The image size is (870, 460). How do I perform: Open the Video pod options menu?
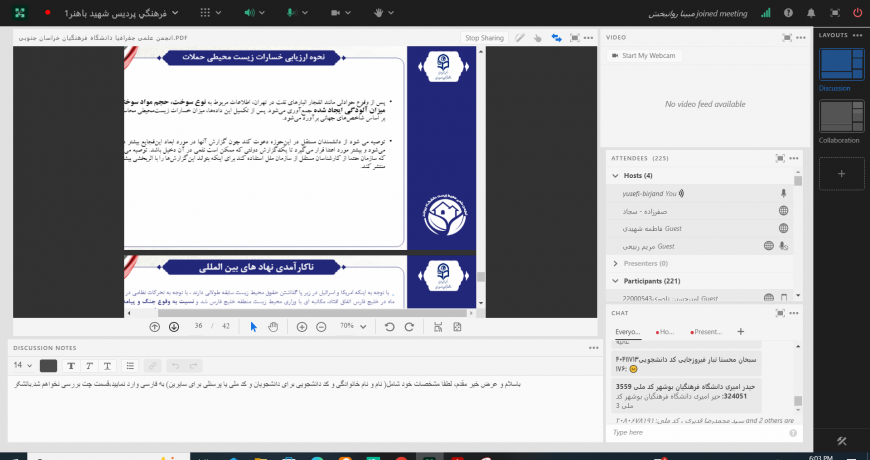point(801,38)
